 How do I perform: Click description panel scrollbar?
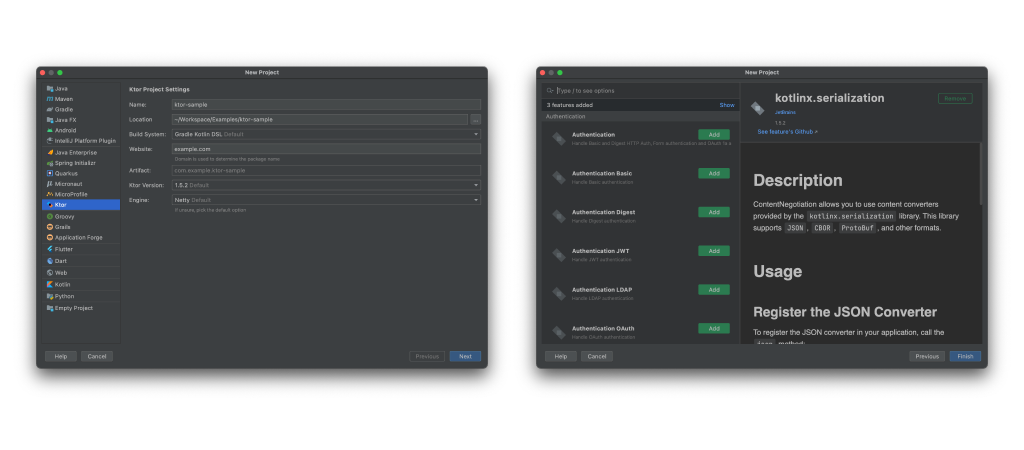980,173
